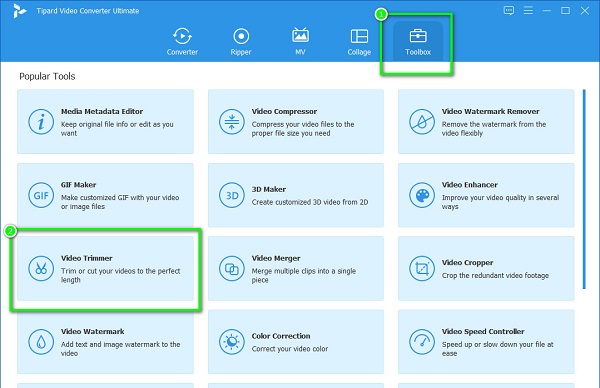The height and width of the screenshot is (388, 600).
Task: Click the Video Cropper icon
Action: coord(422,269)
